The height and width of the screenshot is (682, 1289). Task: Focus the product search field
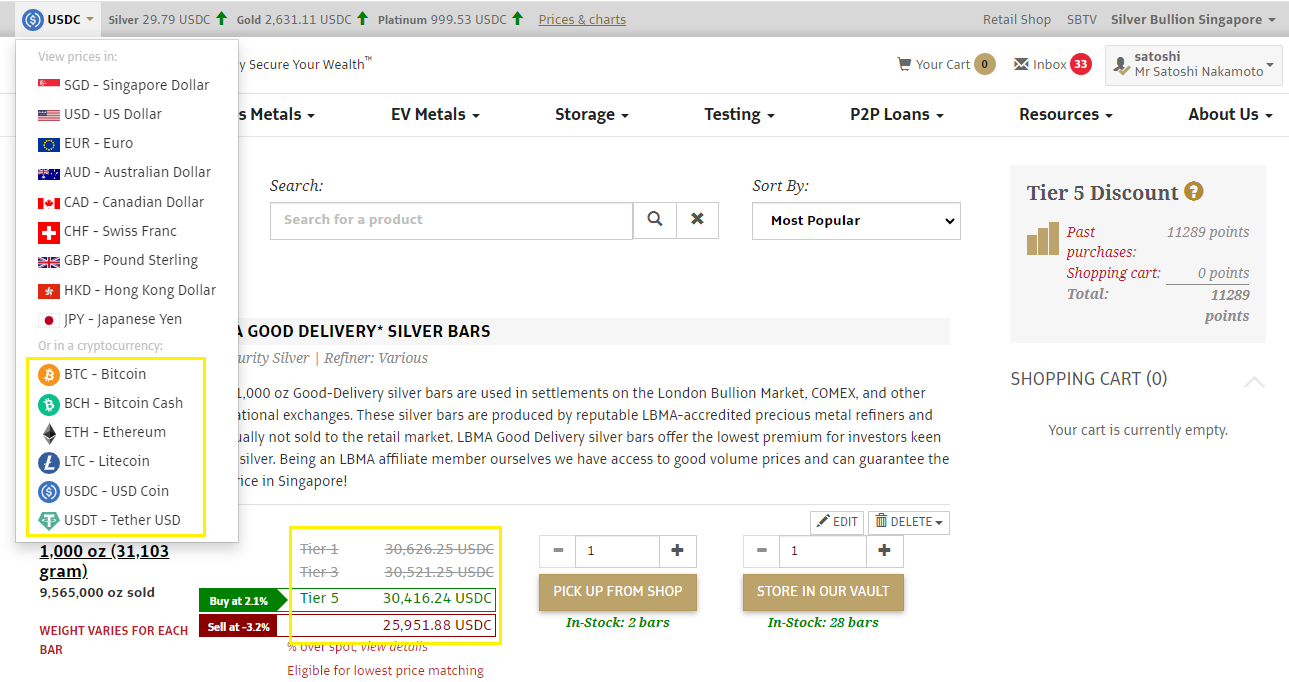tap(451, 220)
